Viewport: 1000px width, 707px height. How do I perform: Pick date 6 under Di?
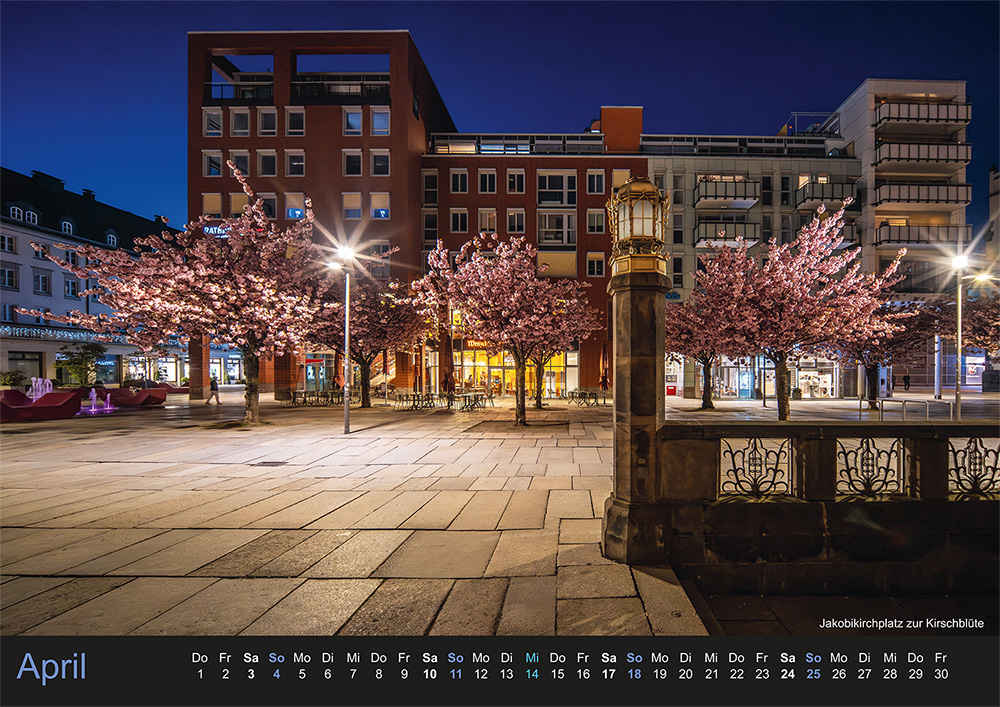327,674
